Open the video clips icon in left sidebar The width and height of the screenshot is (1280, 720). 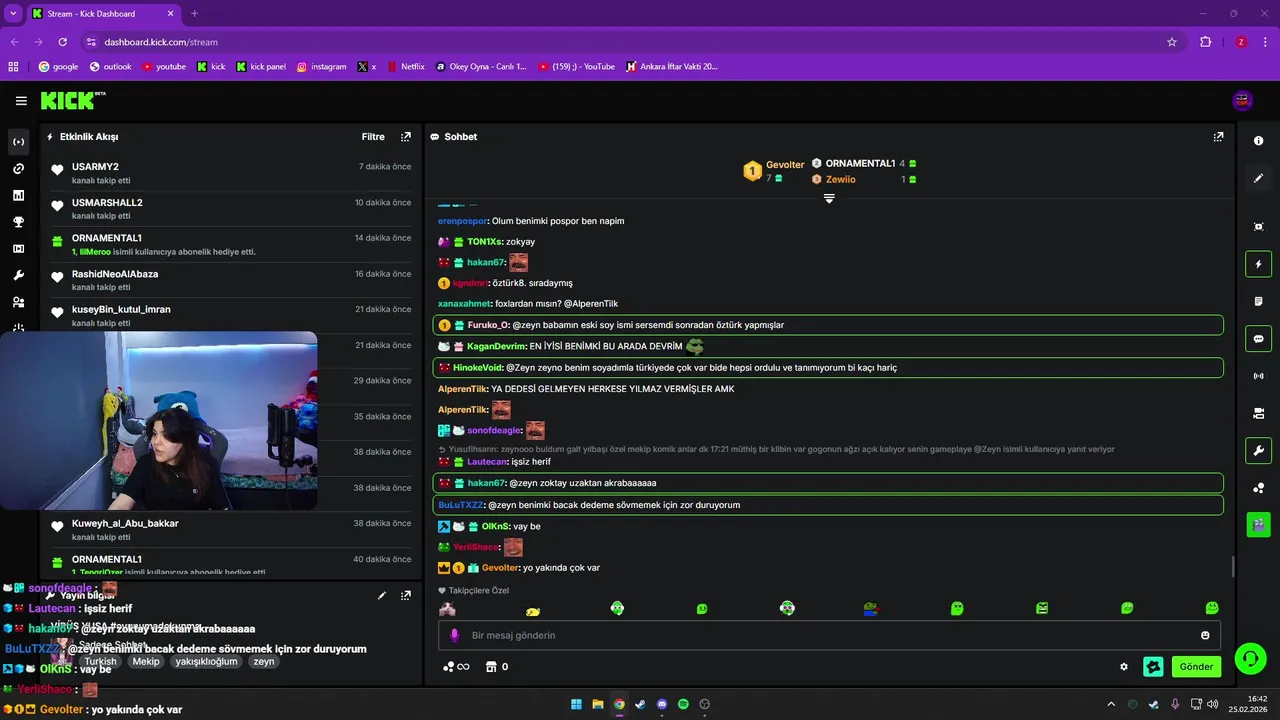coord(18,249)
